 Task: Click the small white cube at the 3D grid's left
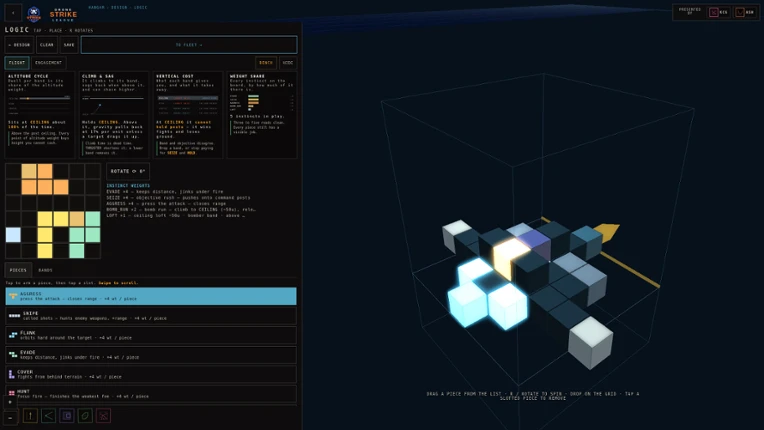pyautogui.click(x=456, y=234)
